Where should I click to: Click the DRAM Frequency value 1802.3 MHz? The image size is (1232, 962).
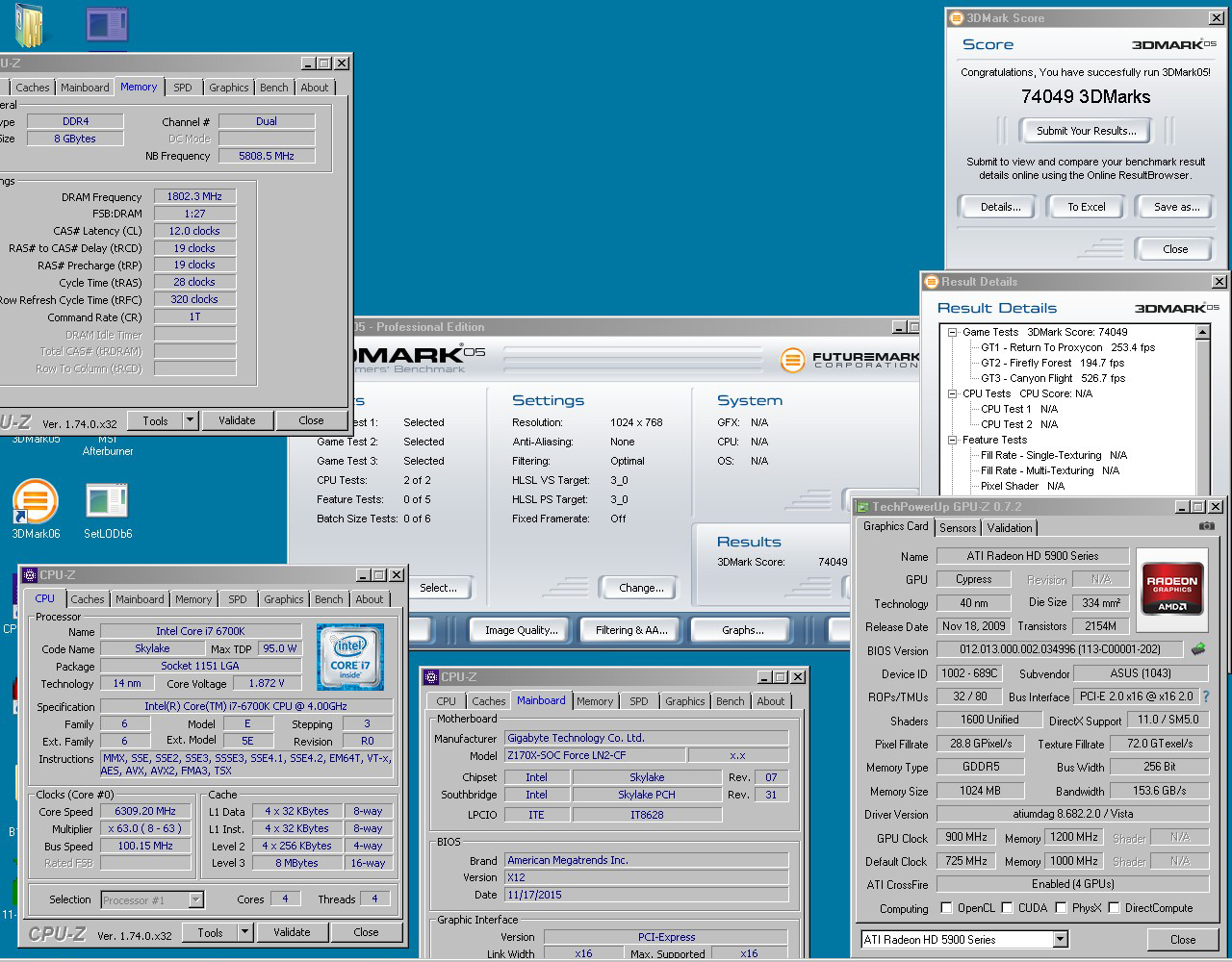click(194, 196)
